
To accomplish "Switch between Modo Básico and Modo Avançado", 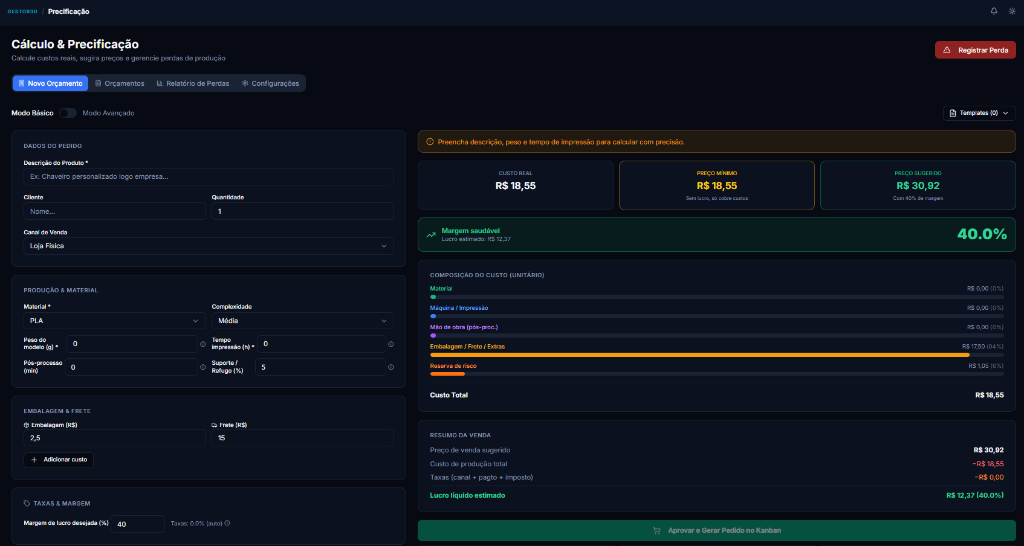I will click(68, 113).
